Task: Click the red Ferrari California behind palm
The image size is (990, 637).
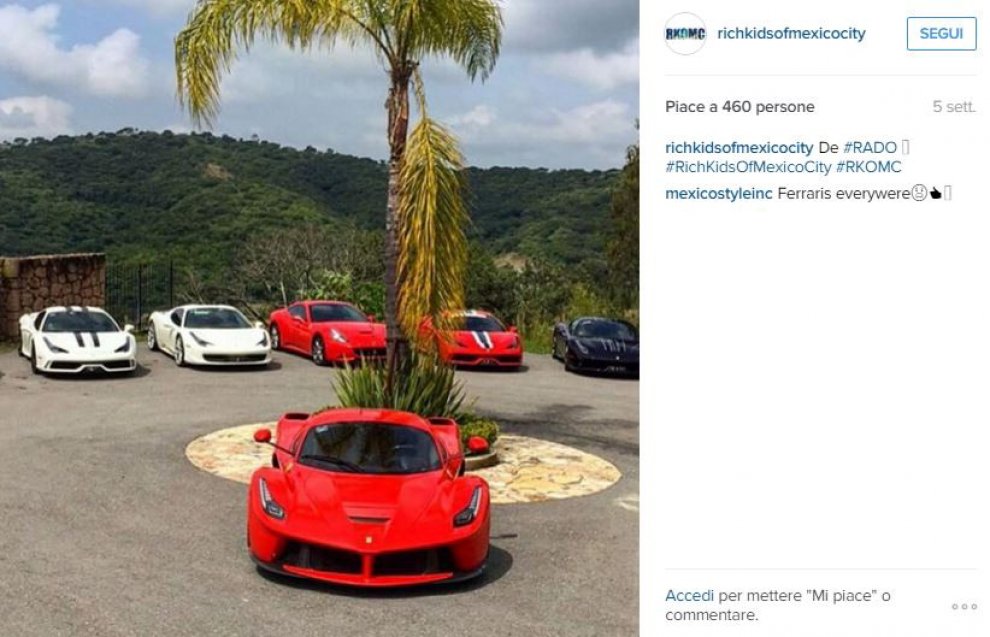Action: pyautogui.click(x=327, y=332)
